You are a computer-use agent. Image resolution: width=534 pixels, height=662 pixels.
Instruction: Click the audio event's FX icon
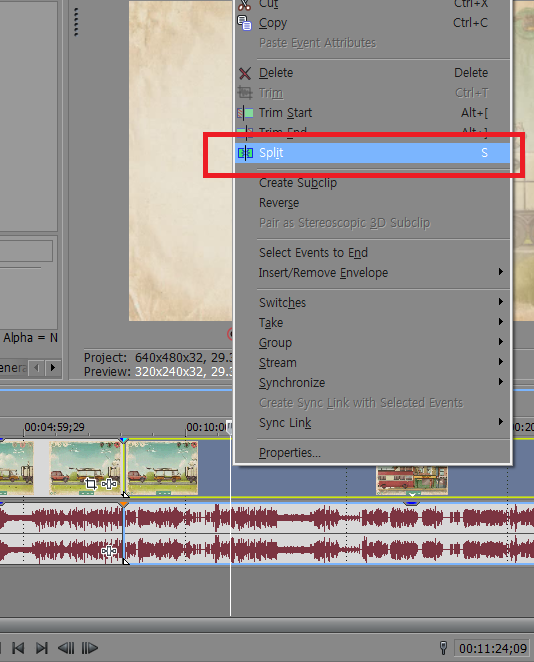(109, 551)
